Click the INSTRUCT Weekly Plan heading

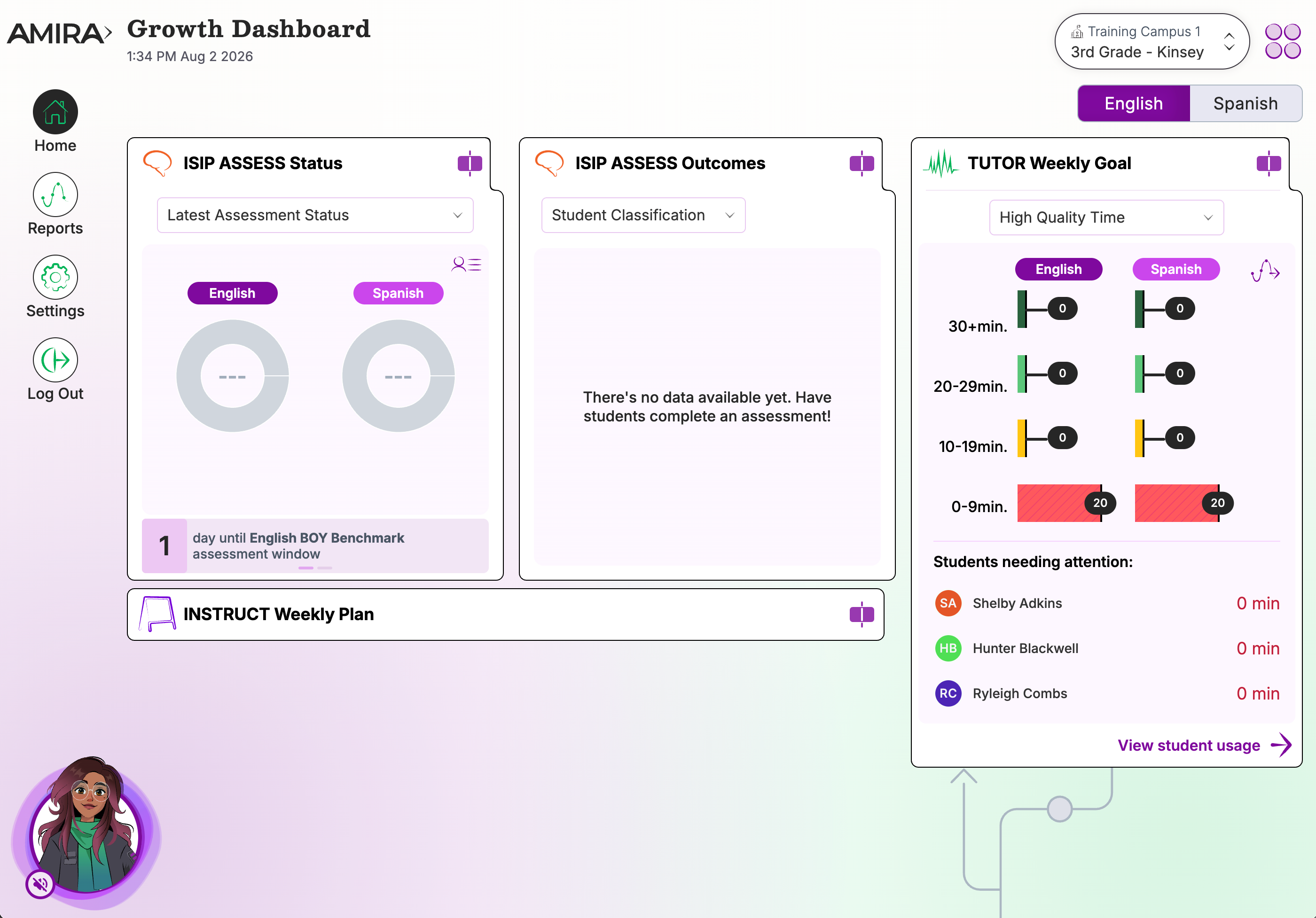coord(279,615)
